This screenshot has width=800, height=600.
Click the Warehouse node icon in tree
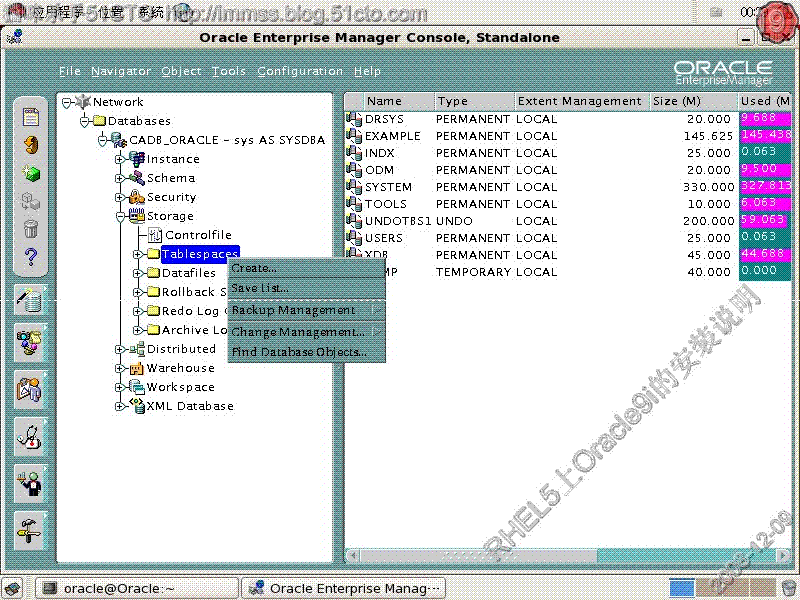(137, 368)
